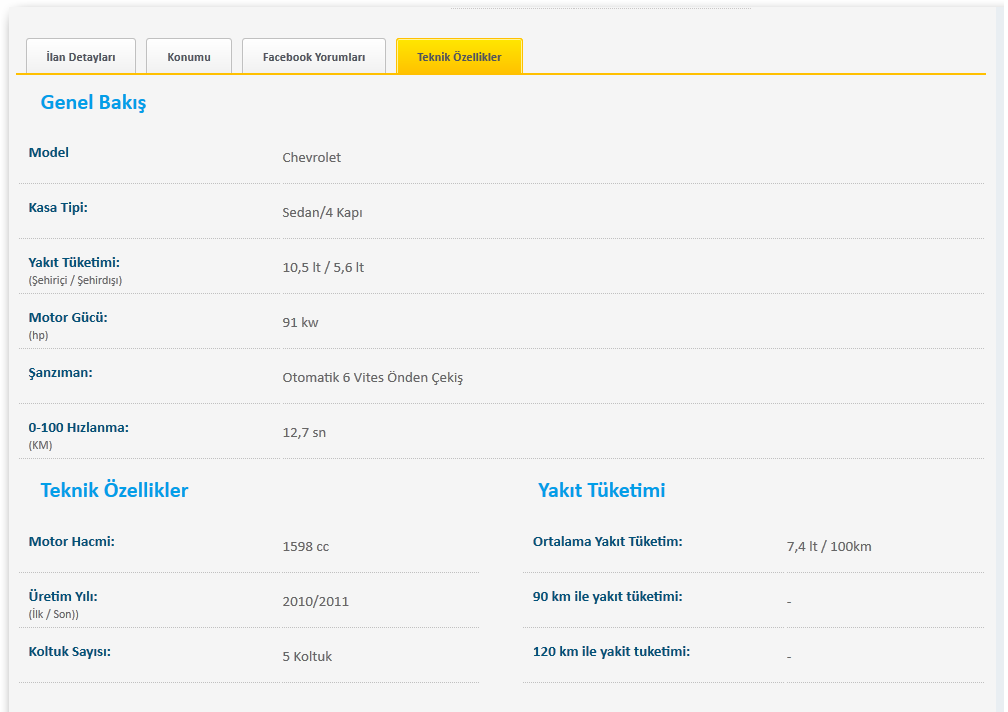Click the 12,7 sn acceleration value
Viewport: 1008px width, 712px height.
[x=304, y=433]
